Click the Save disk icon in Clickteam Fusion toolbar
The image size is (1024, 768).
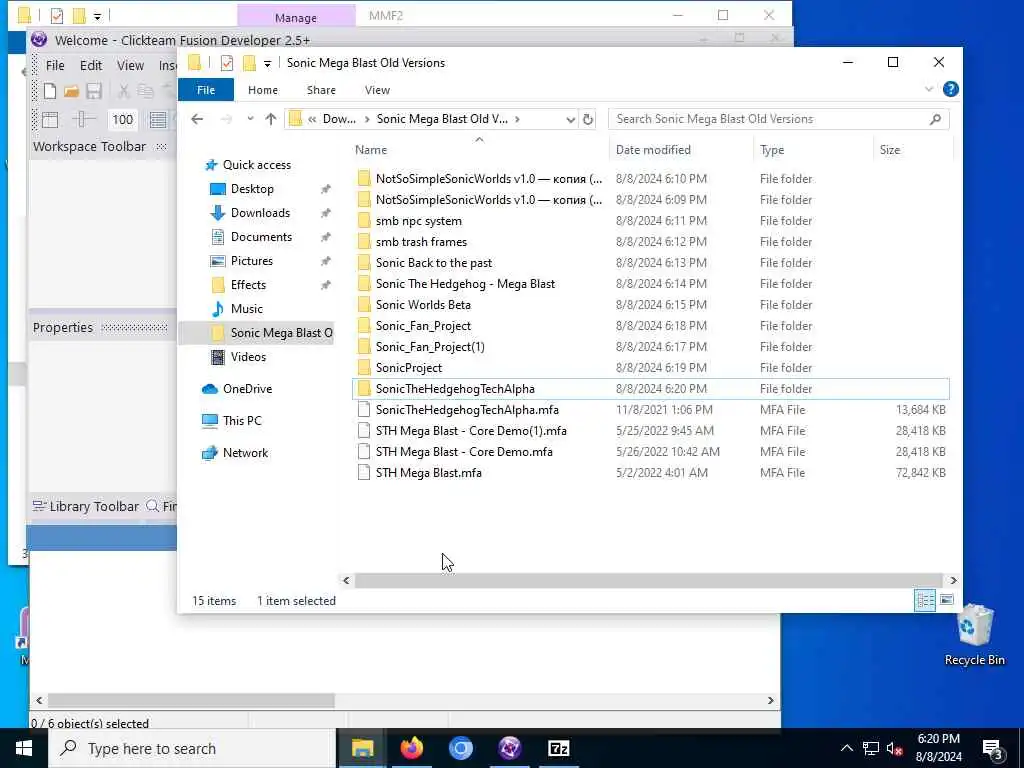click(x=93, y=91)
